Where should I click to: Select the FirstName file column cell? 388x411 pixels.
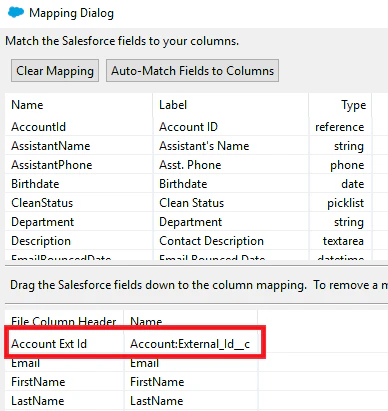tap(38, 382)
